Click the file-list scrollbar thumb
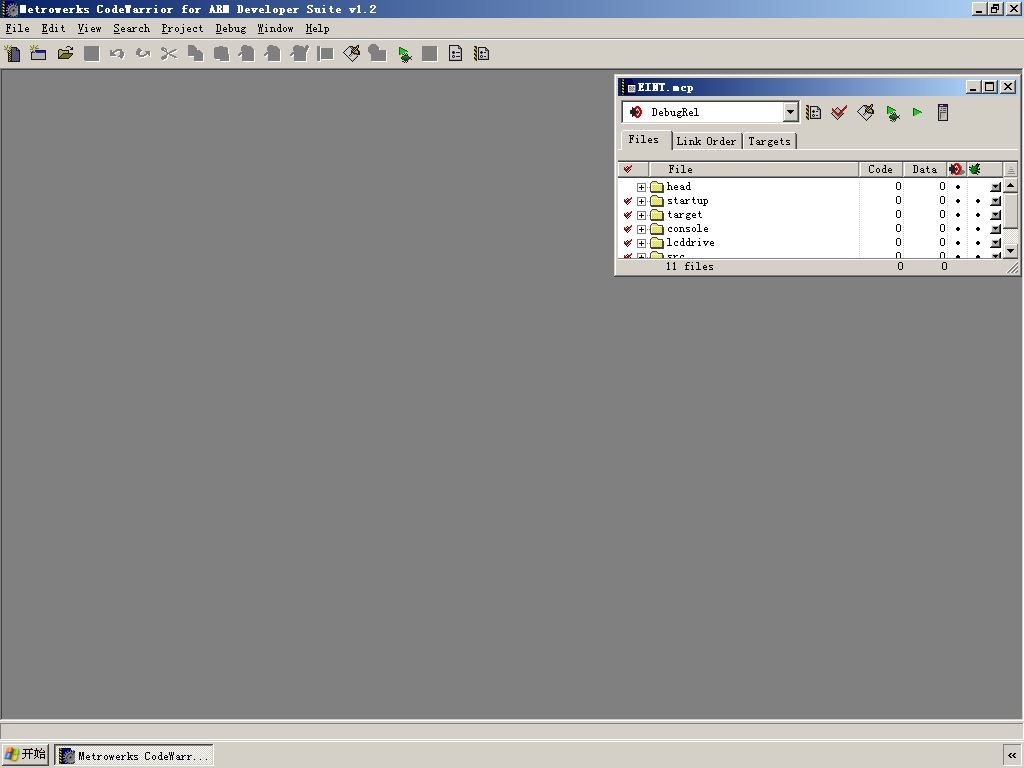The image size is (1024, 768). (x=1010, y=210)
